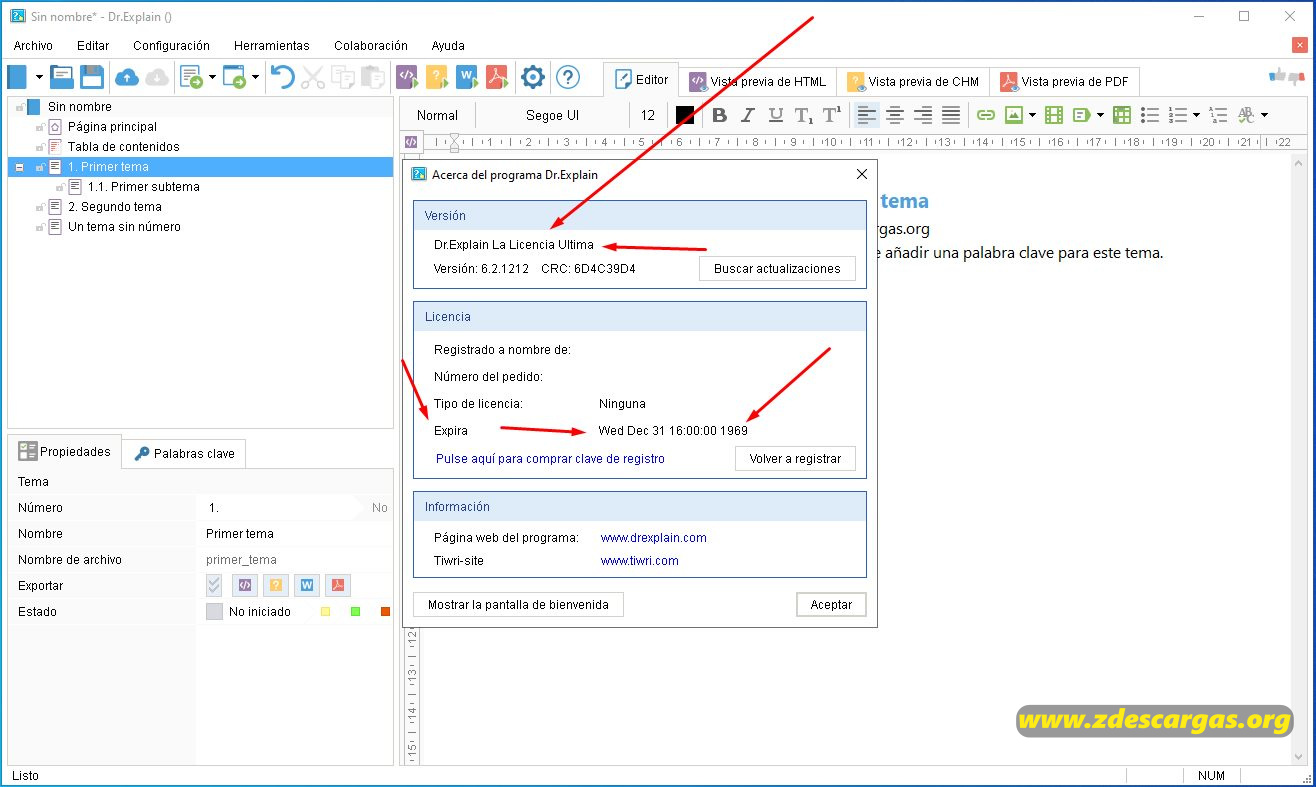Click the undo arrow in the main toolbar
Screen dimensions: 1316x787
(x=283, y=77)
